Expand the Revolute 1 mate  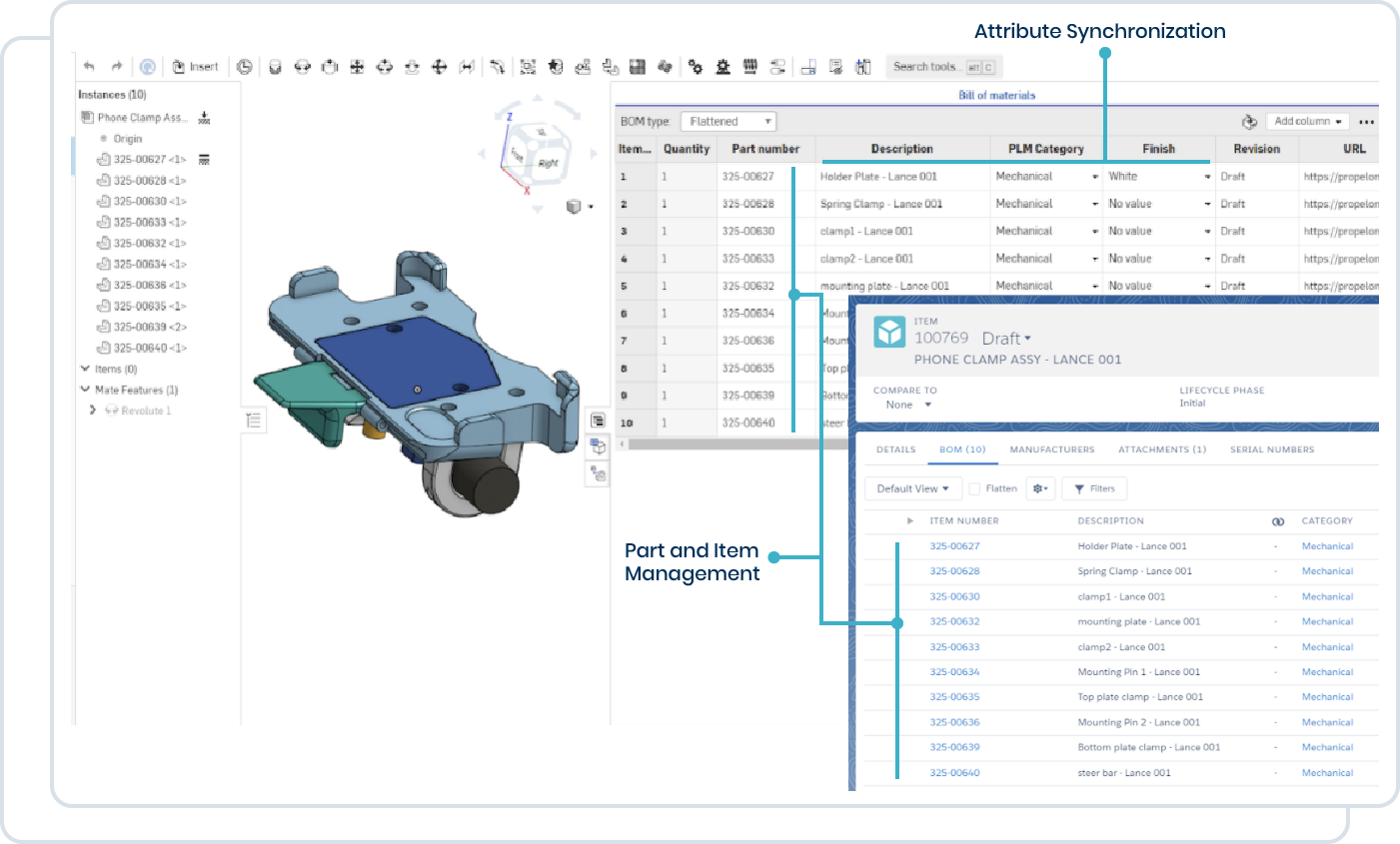93,411
